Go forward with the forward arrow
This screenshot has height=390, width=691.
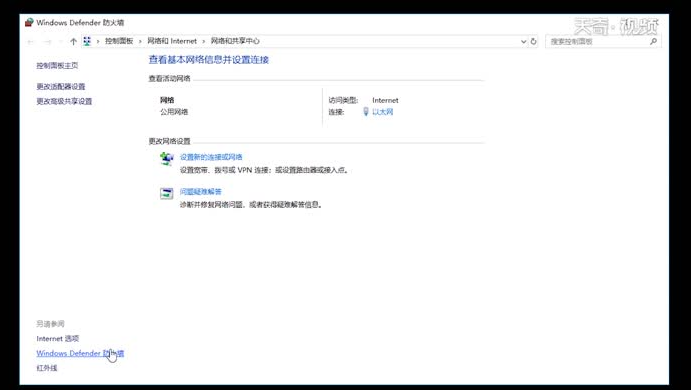tap(48, 41)
